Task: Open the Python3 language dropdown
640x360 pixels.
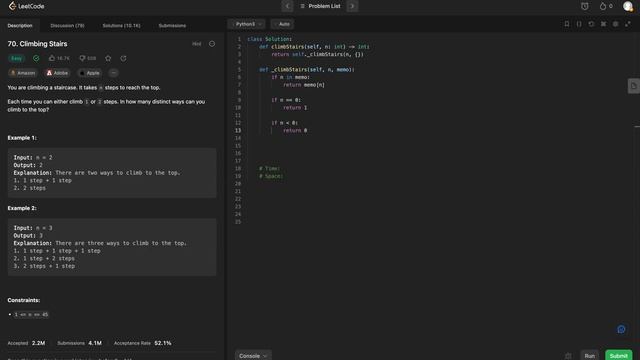Action: [247, 24]
